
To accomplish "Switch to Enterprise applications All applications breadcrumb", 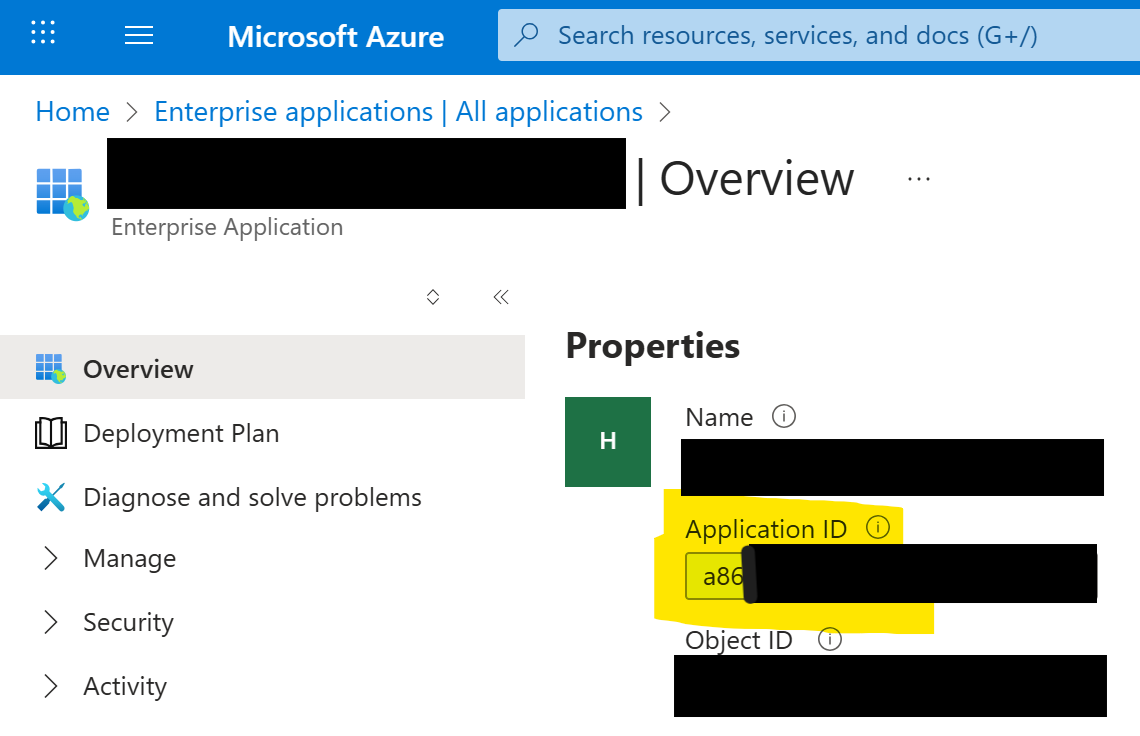I will click(x=398, y=111).
